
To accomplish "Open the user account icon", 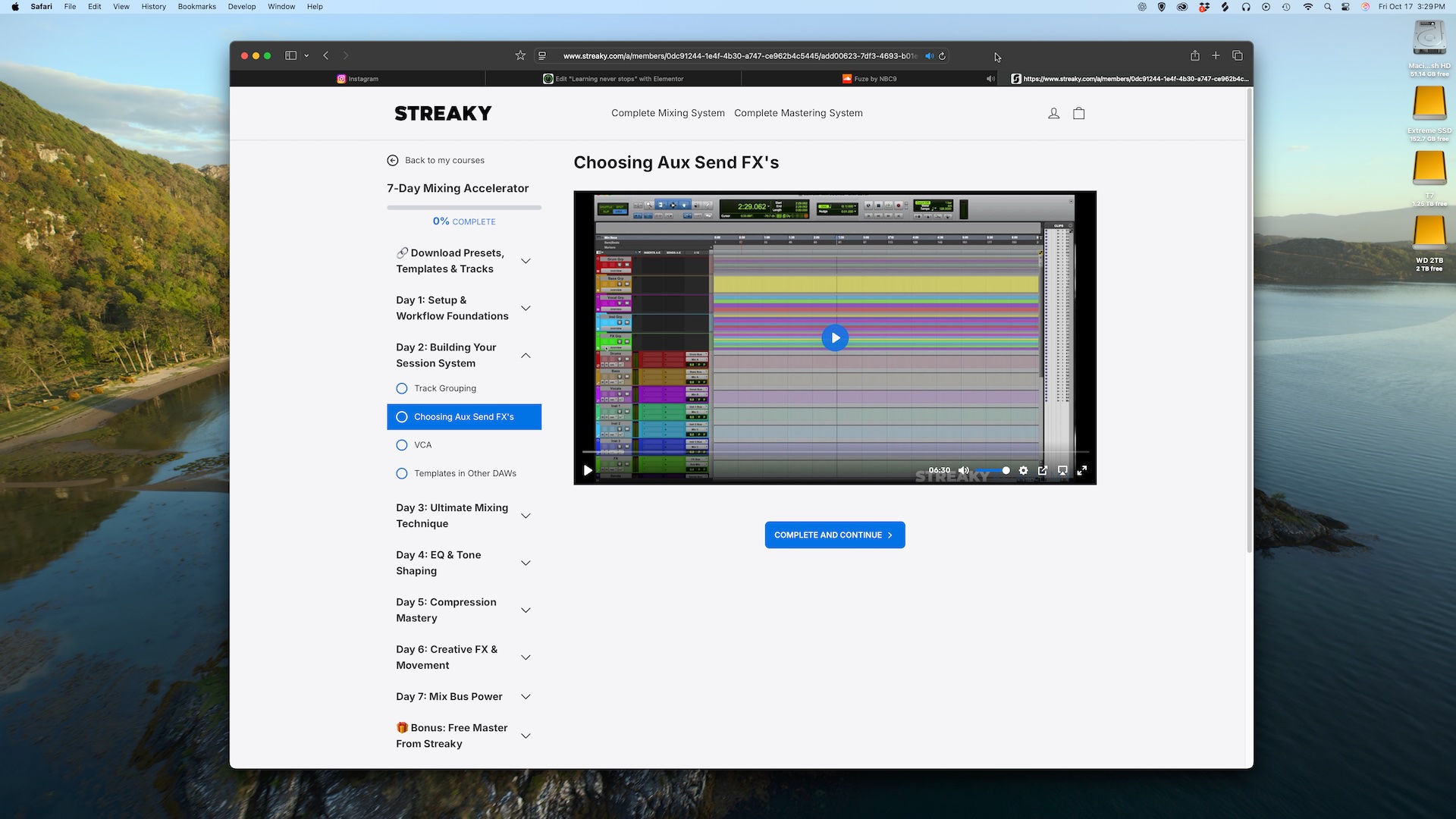I will click(1053, 113).
